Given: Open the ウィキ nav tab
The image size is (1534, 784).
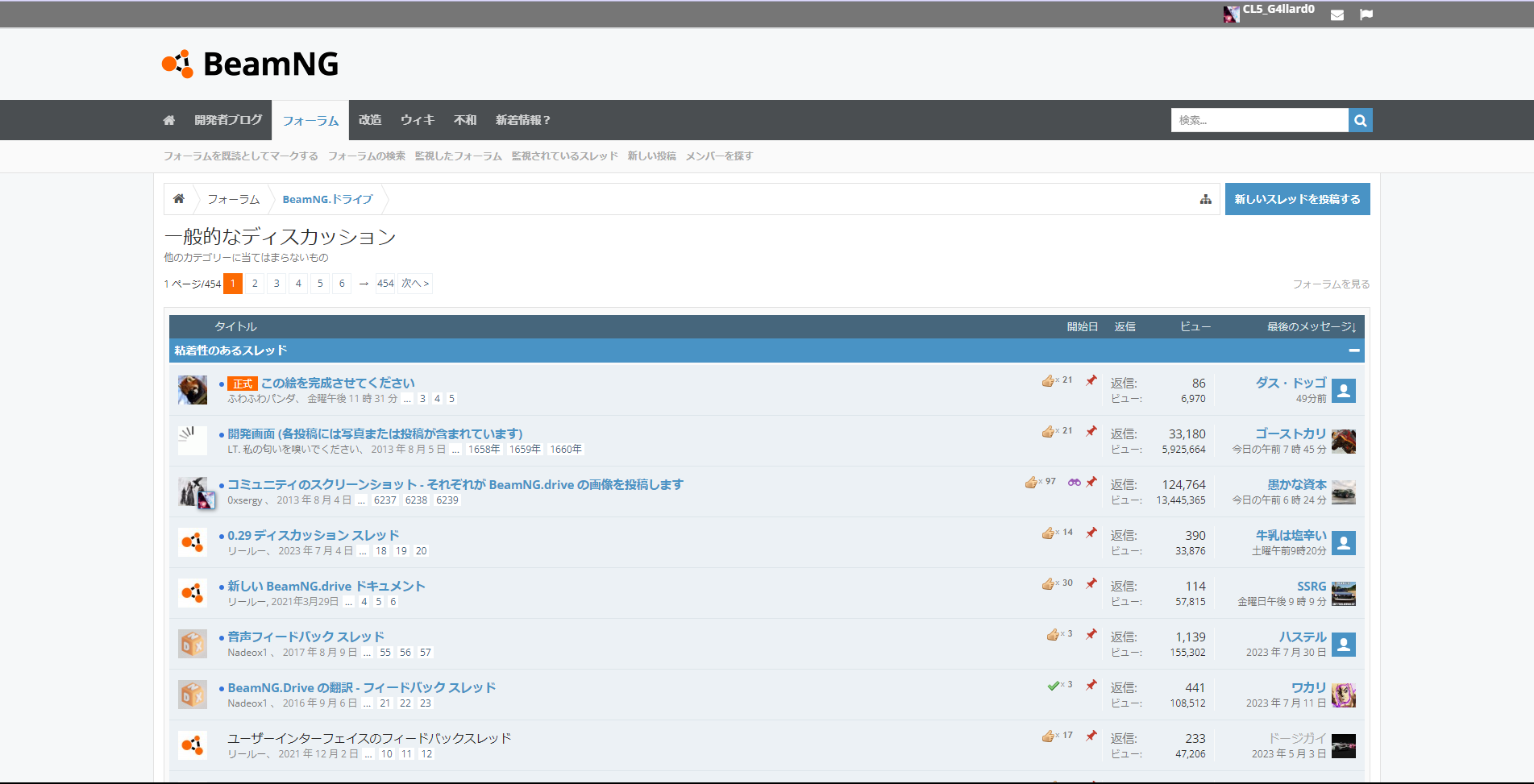Looking at the screenshot, I should point(418,120).
